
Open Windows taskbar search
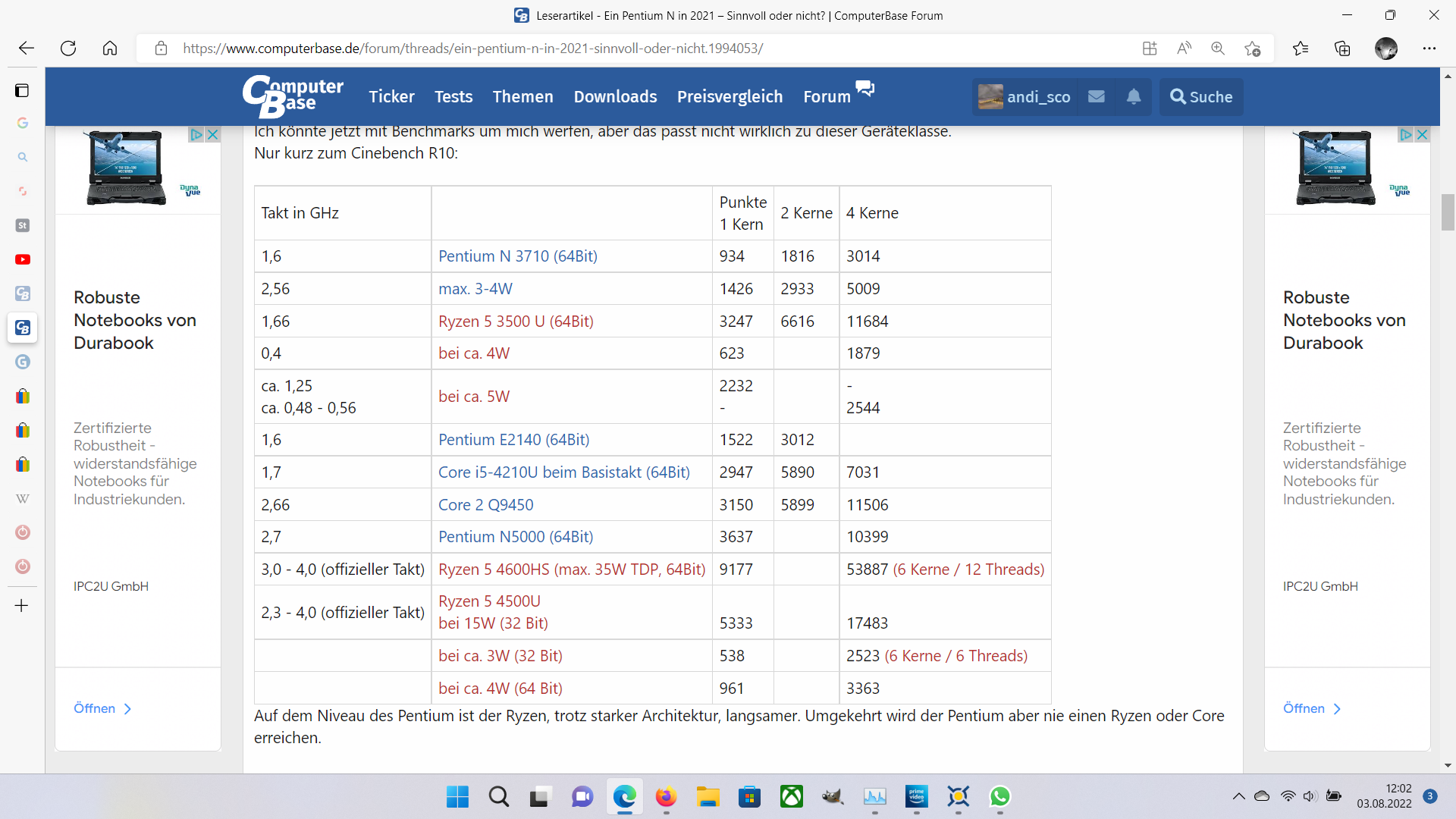pyautogui.click(x=499, y=796)
